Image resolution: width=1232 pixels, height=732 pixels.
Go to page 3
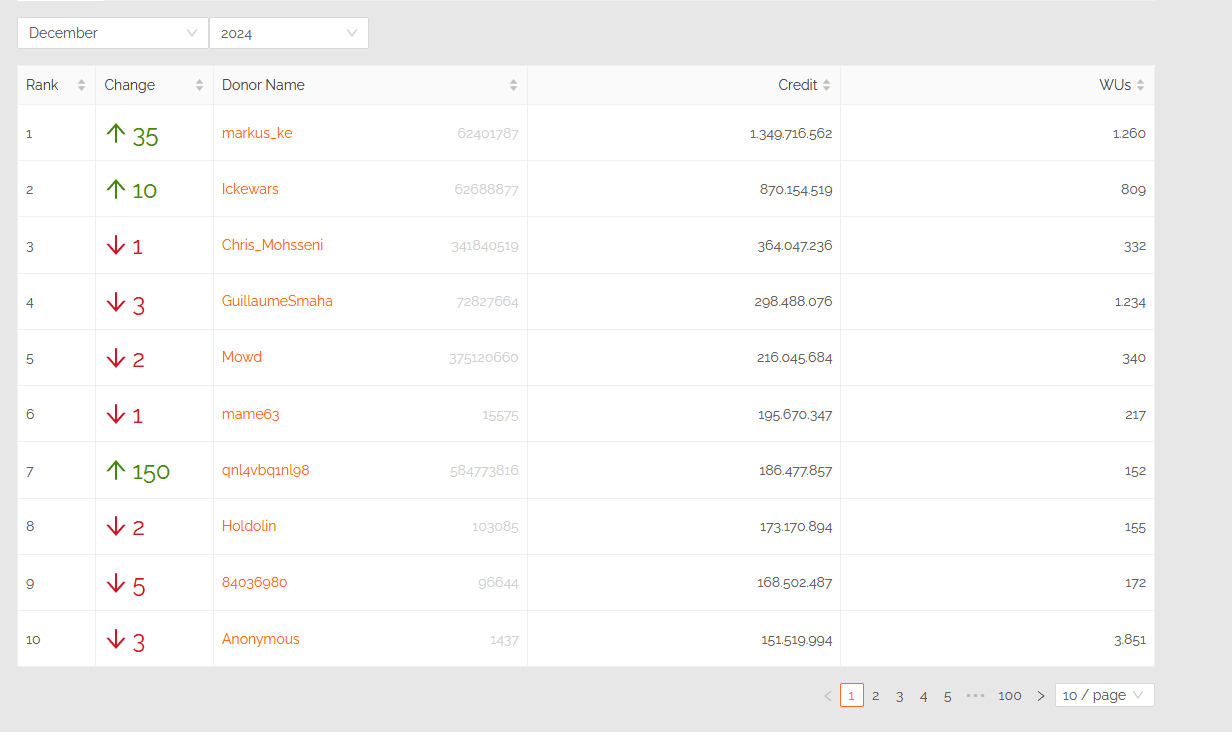[x=900, y=695]
